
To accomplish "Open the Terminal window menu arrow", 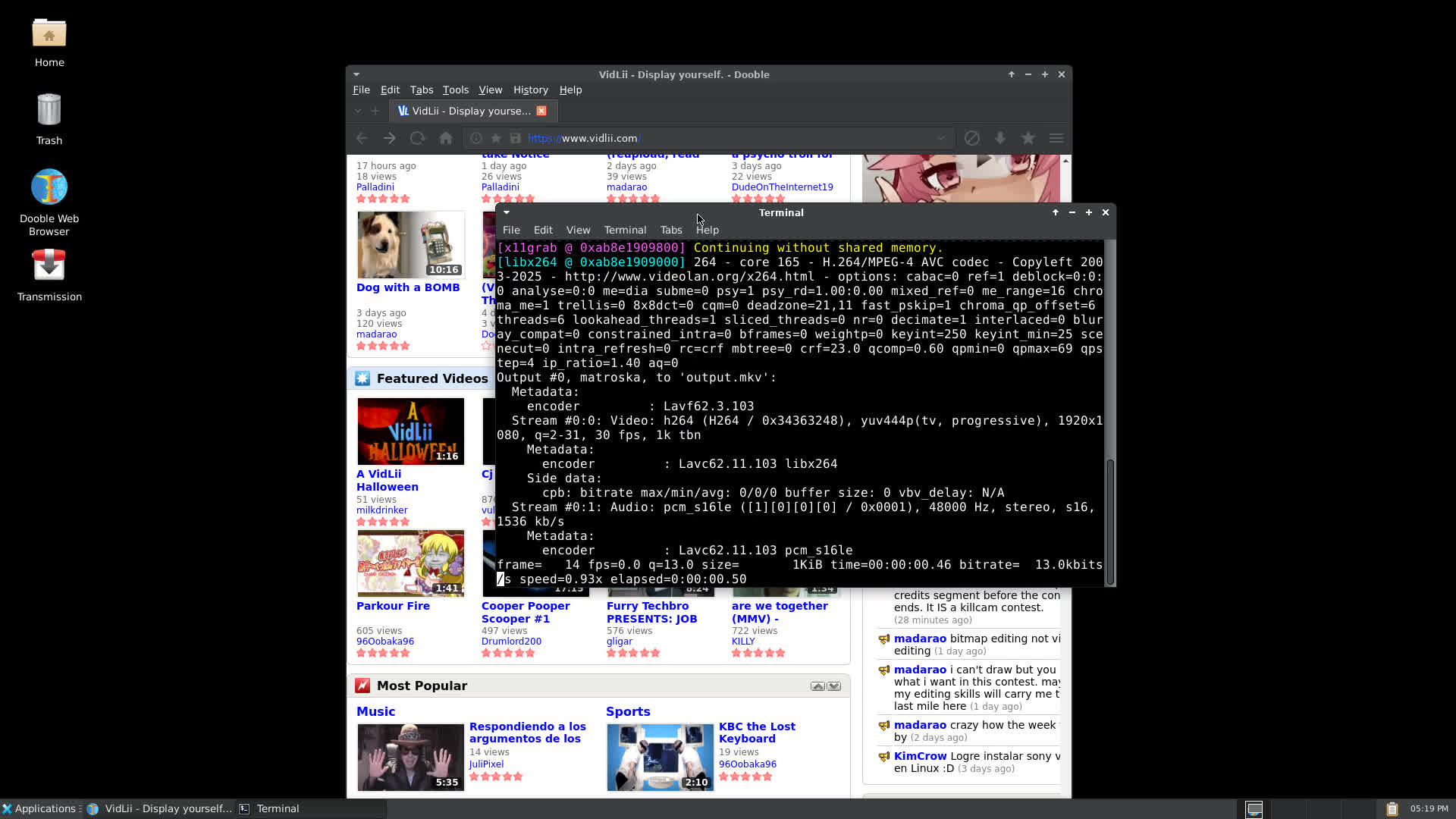I will point(507,212).
